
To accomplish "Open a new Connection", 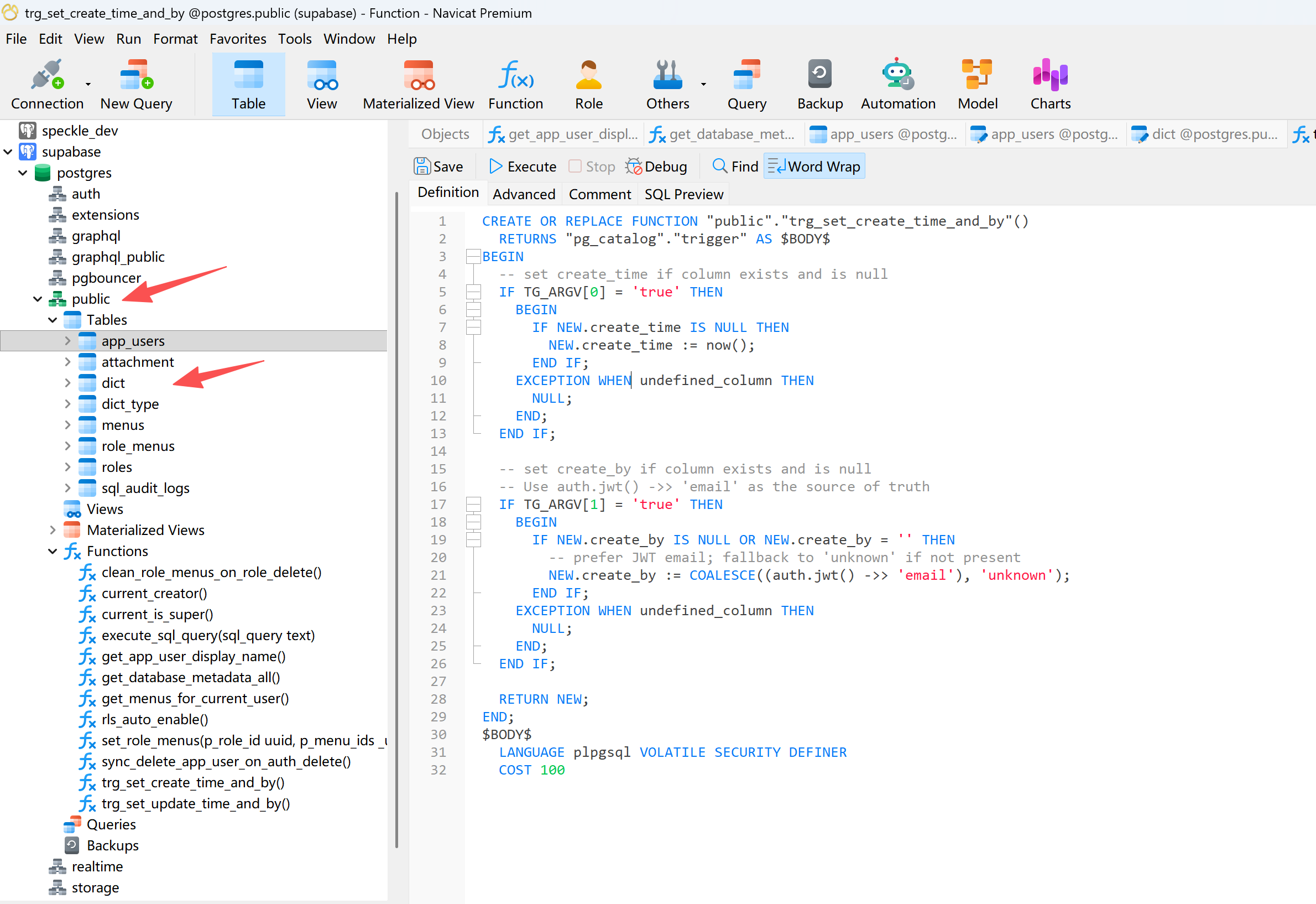I will 47,84.
